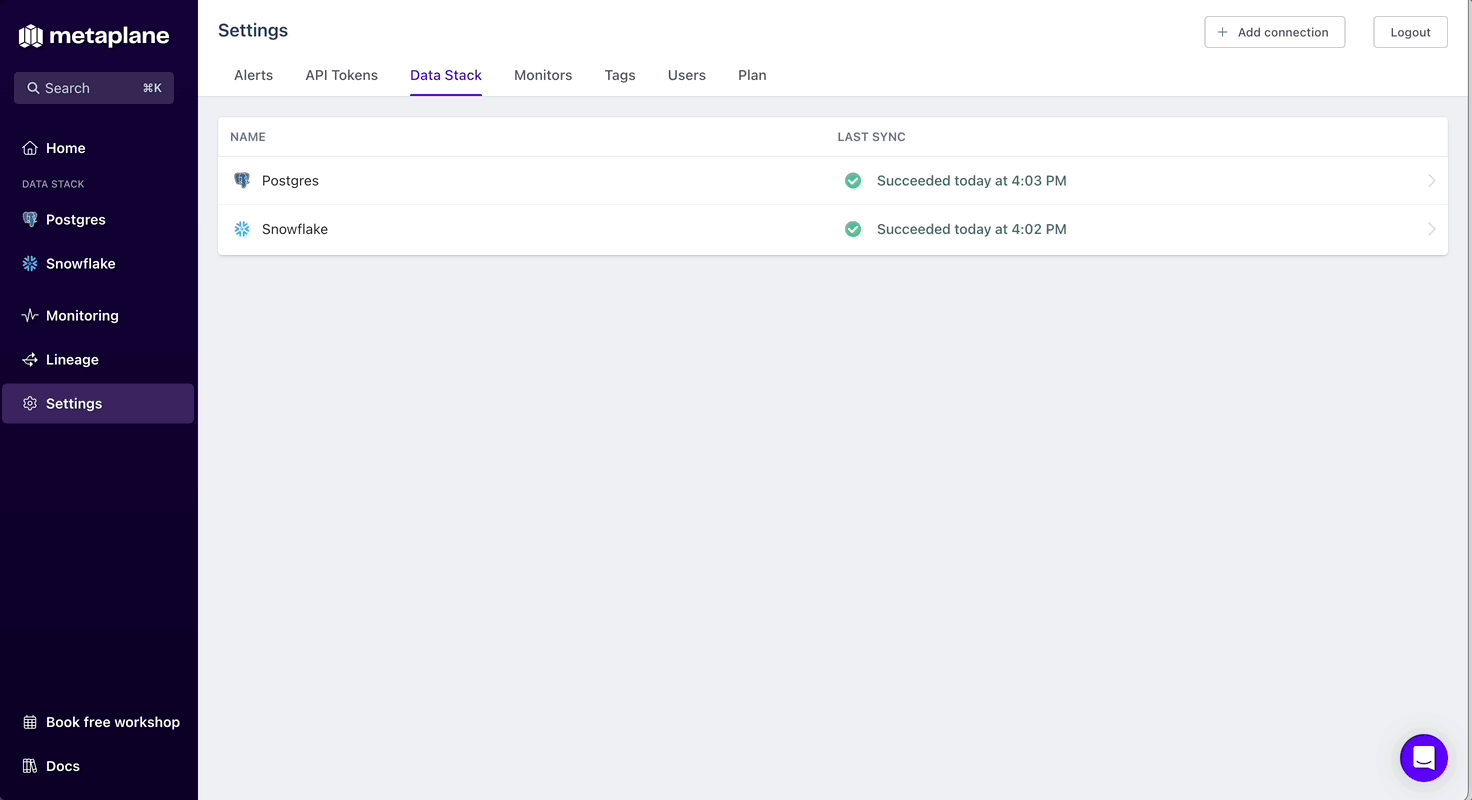This screenshot has width=1472, height=800.
Task: Click the LAST SYNC column header
Action: 871,137
